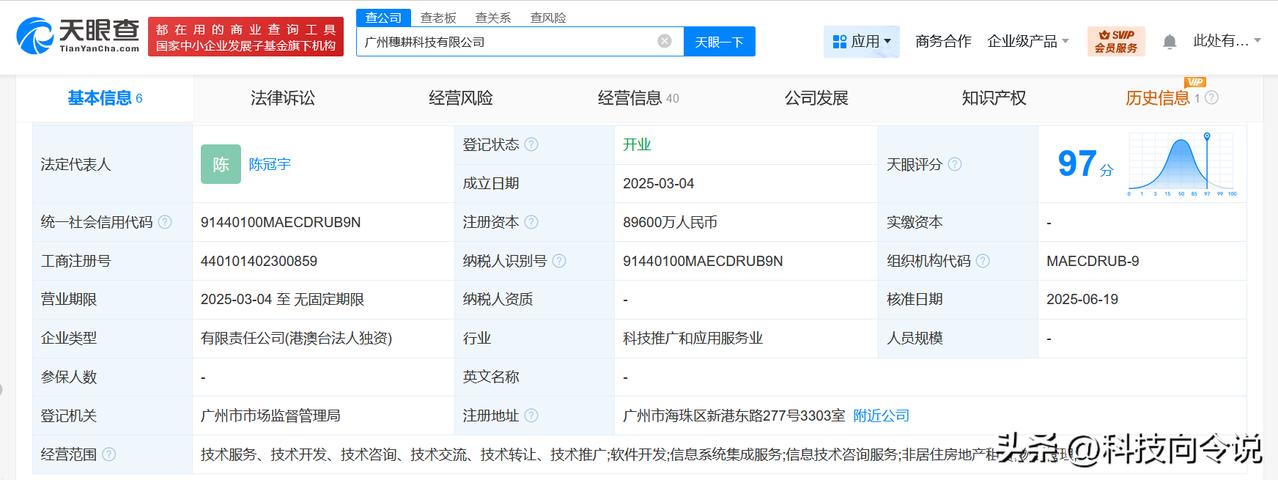Open the 商务合作 link
The width and height of the screenshot is (1278, 480).
click(x=943, y=41)
